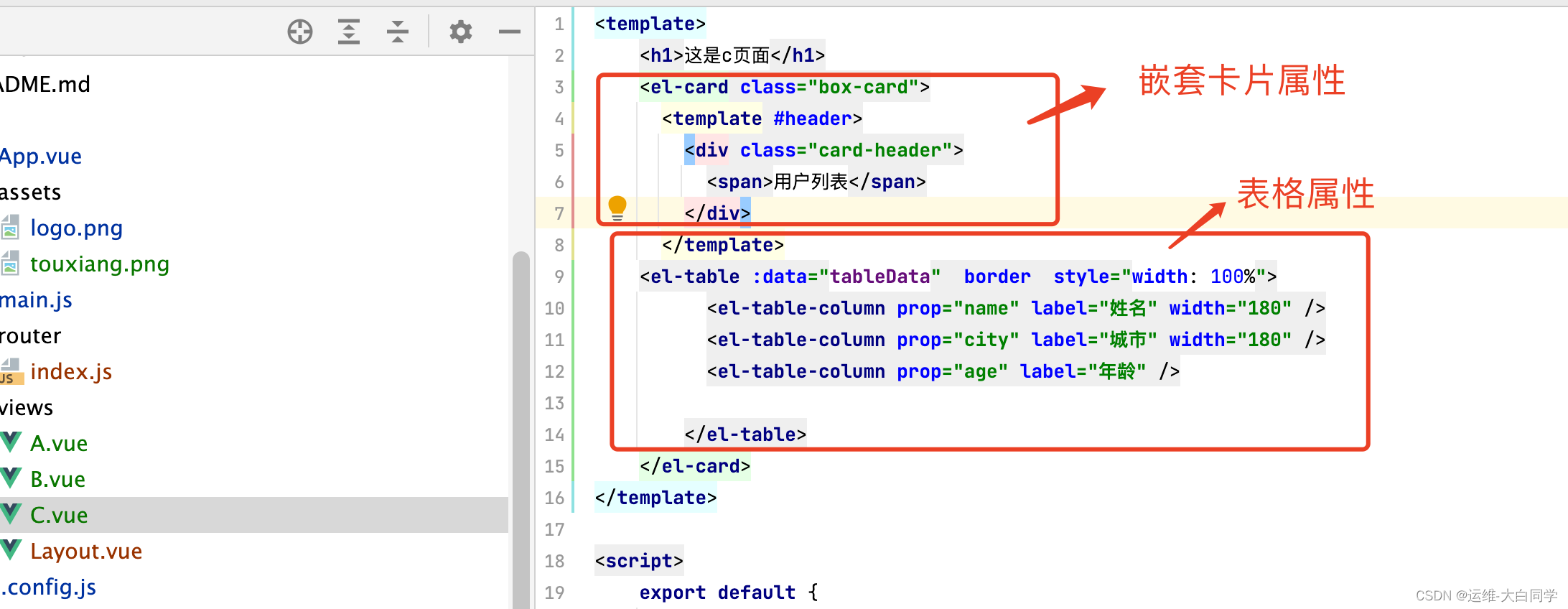Click the h1 line reading 这是c页面
This screenshot has height=609, width=1568.
tap(732, 55)
